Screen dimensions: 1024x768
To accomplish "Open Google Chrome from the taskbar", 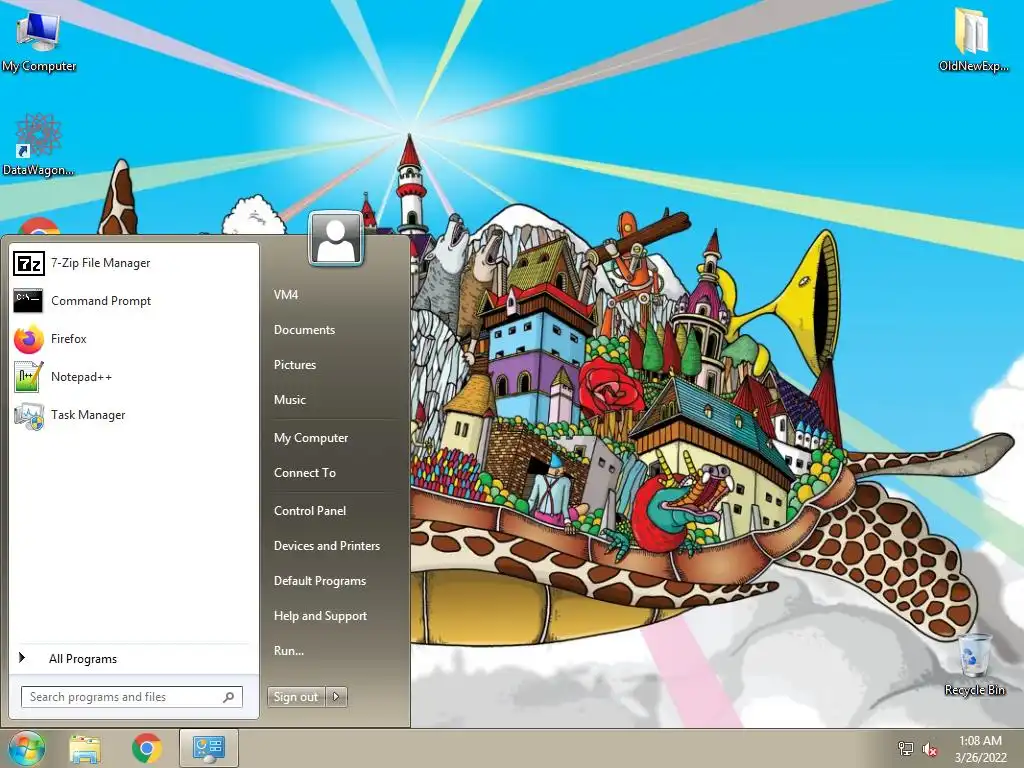I will coord(147,748).
